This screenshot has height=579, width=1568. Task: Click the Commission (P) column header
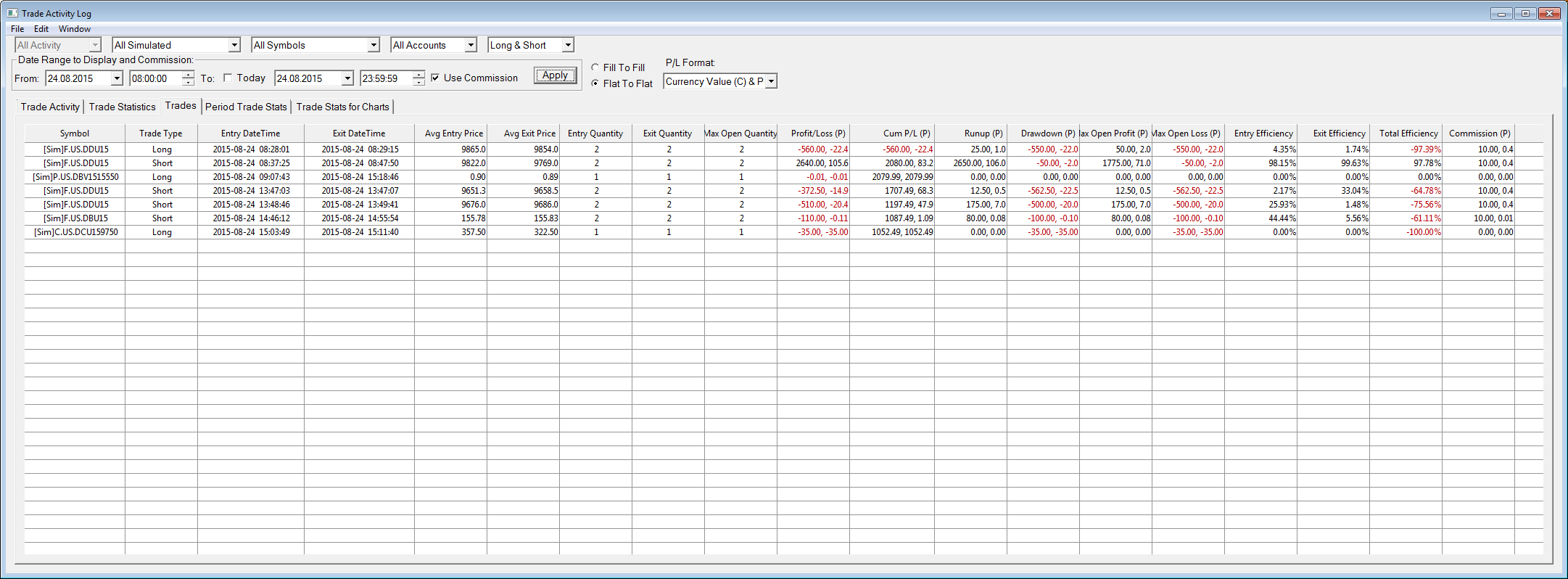(1478, 134)
